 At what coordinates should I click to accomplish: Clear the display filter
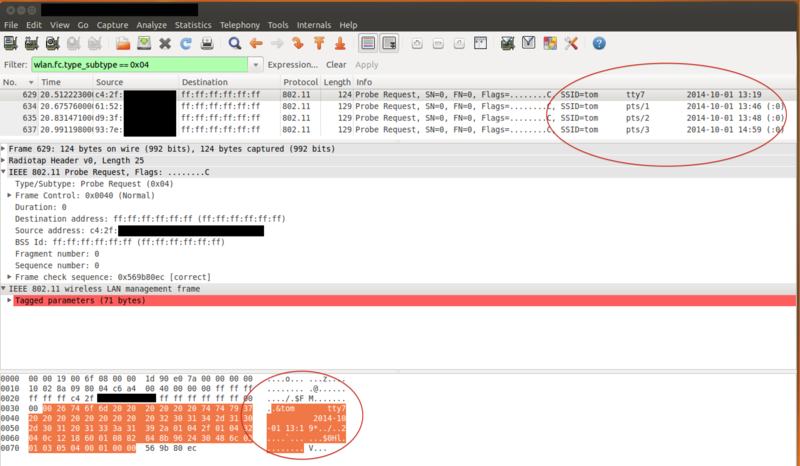coord(337,64)
